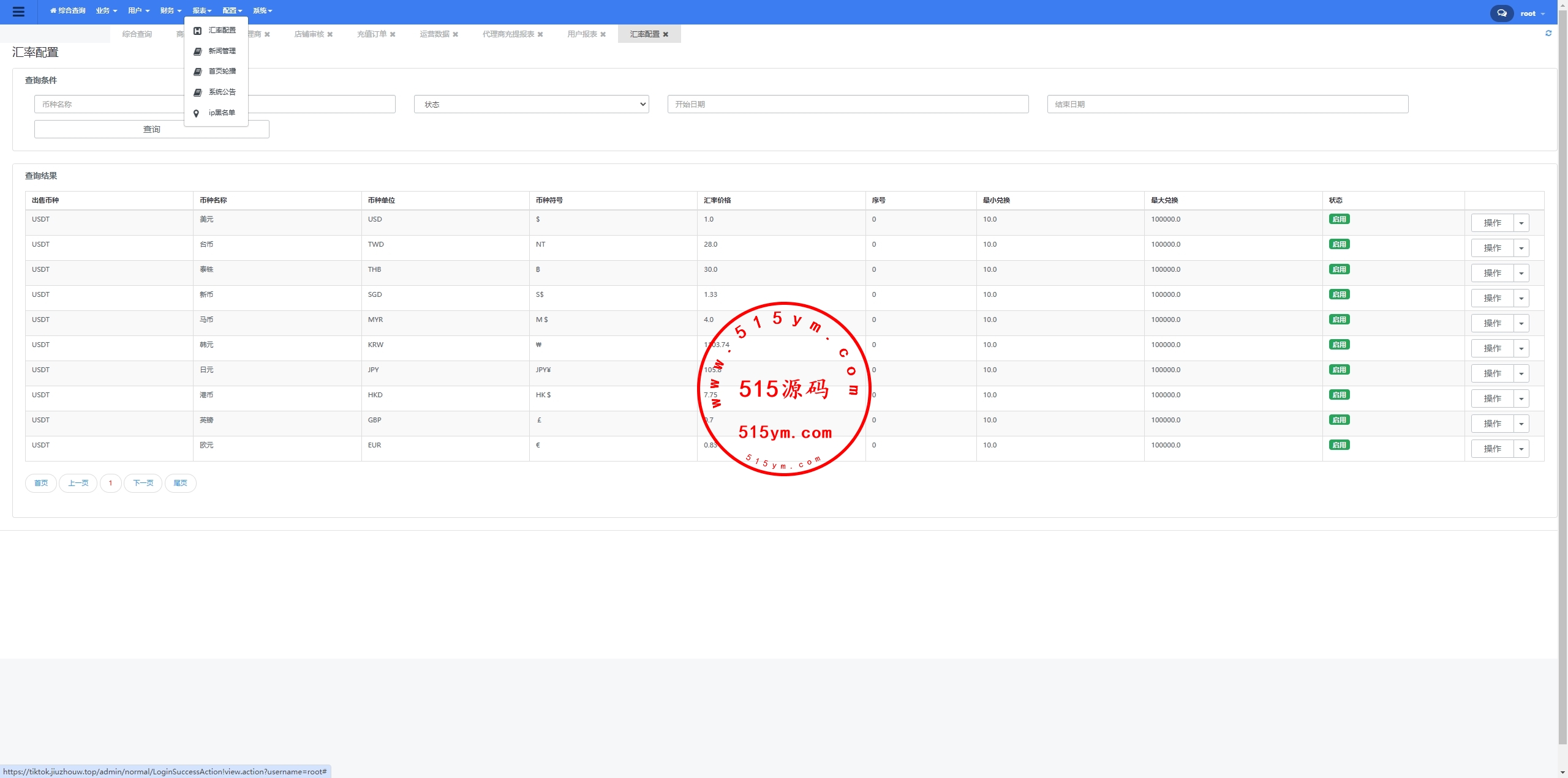Click the 查询 search button
1568x778 pixels.
click(x=151, y=129)
